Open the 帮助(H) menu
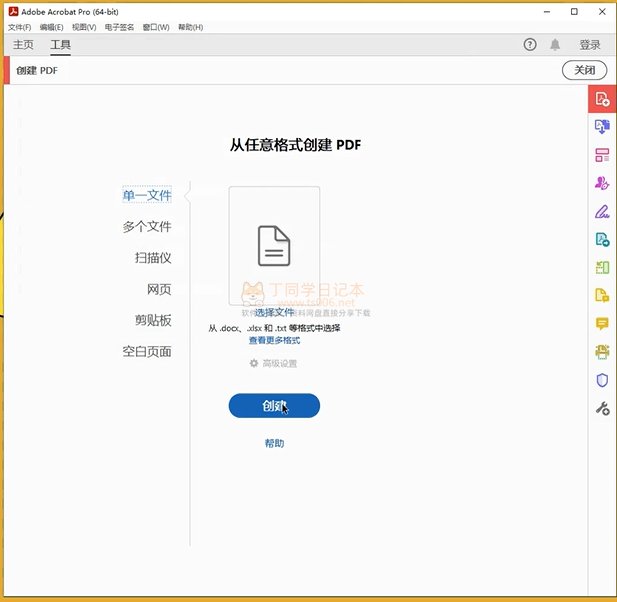This screenshot has width=617, height=602. click(x=190, y=27)
